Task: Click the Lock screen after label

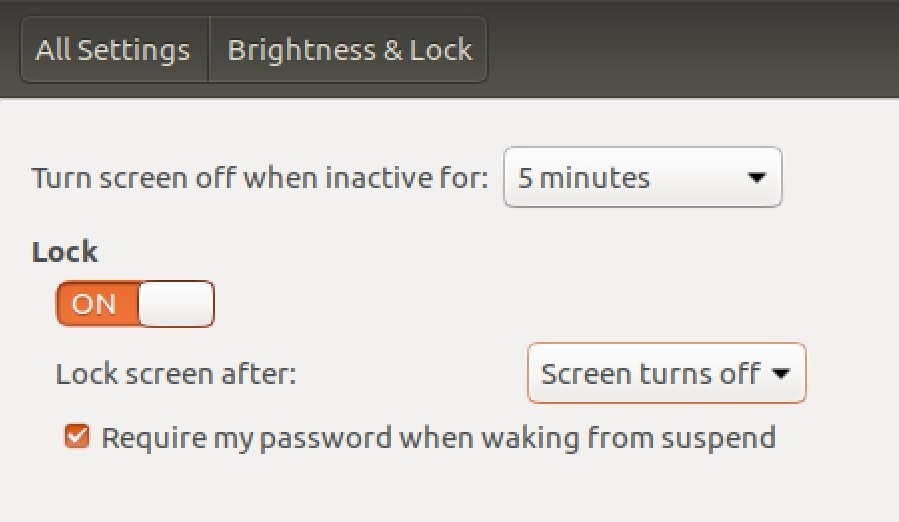Action: click(176, 374)
